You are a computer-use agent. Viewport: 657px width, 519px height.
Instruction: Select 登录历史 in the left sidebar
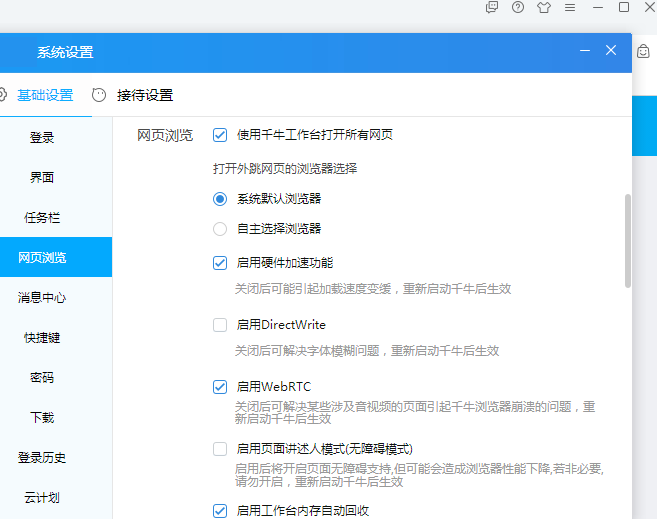(42, 457)
